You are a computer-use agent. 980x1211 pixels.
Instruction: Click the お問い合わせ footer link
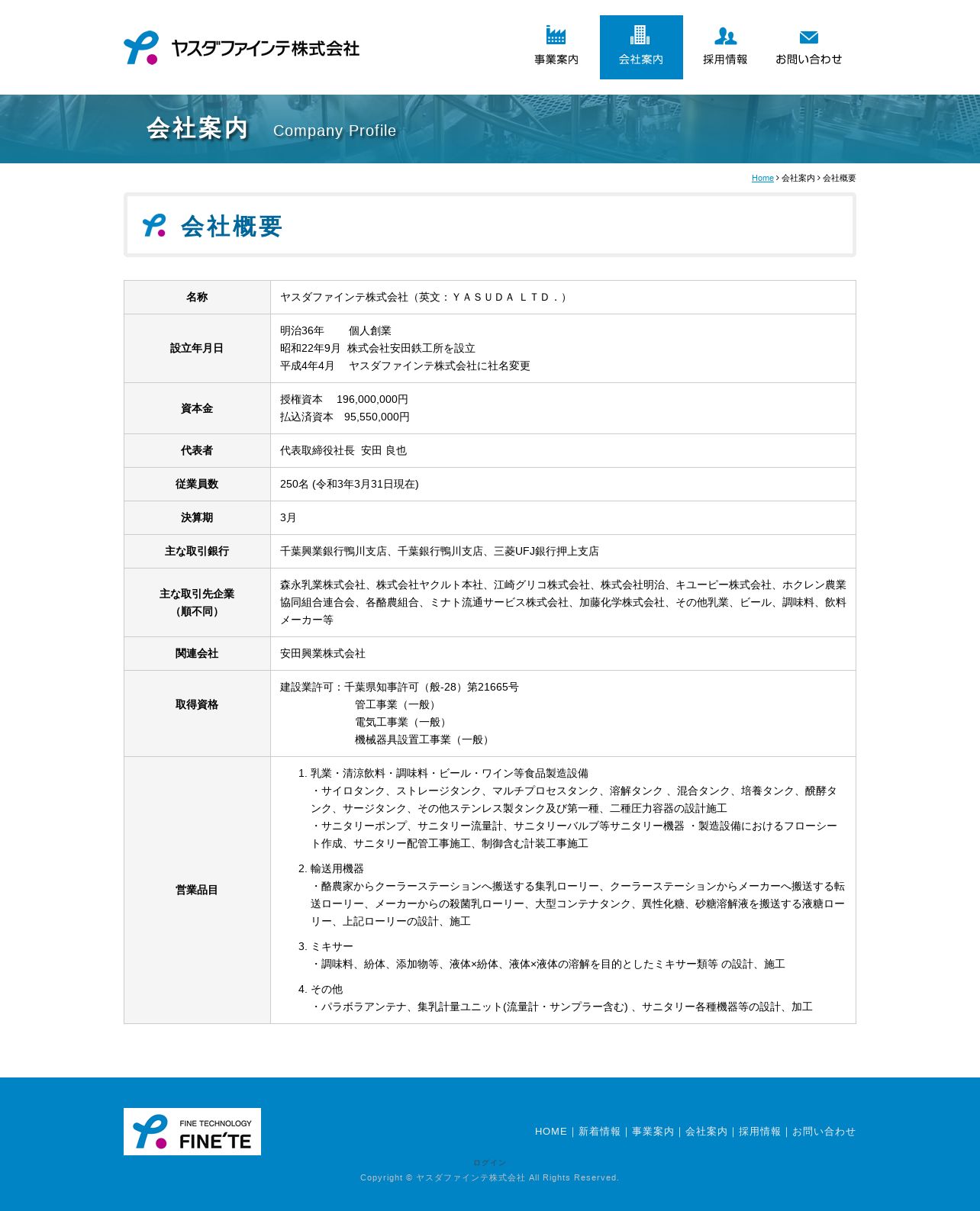click(824, 1132)
